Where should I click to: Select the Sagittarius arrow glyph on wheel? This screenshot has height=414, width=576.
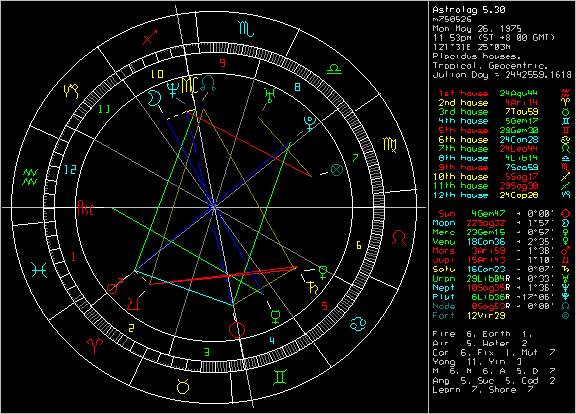tap(150, 36)
